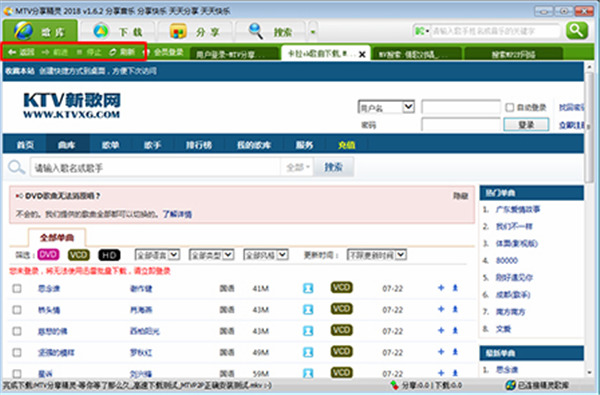Click the green magnifier search button at top right
This screenshot has width=600, height=395.
click(x=577, y=30)
